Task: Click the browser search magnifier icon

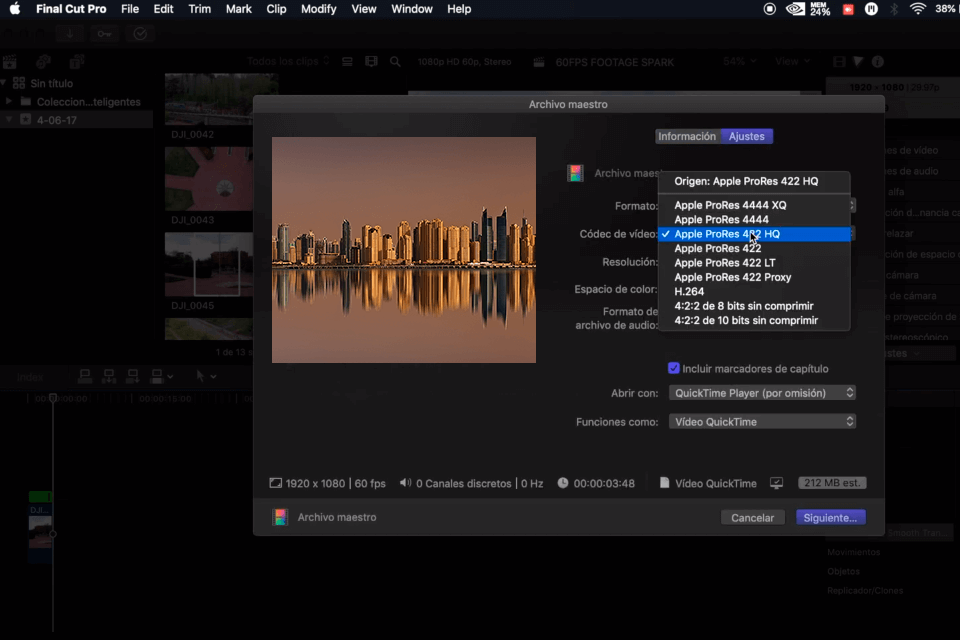Action: pos(396,62)
